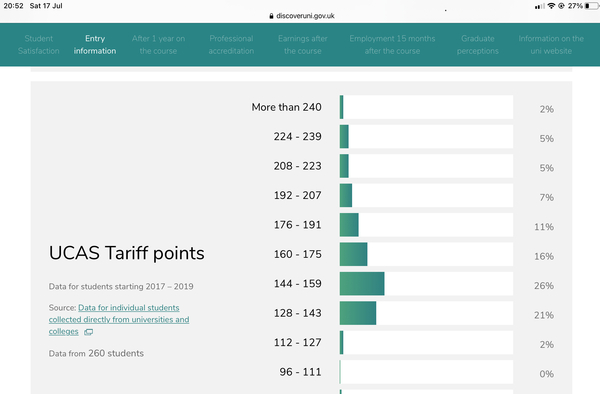
Task: Tap the padlock icon in address bar
Action: pos(271,16)
